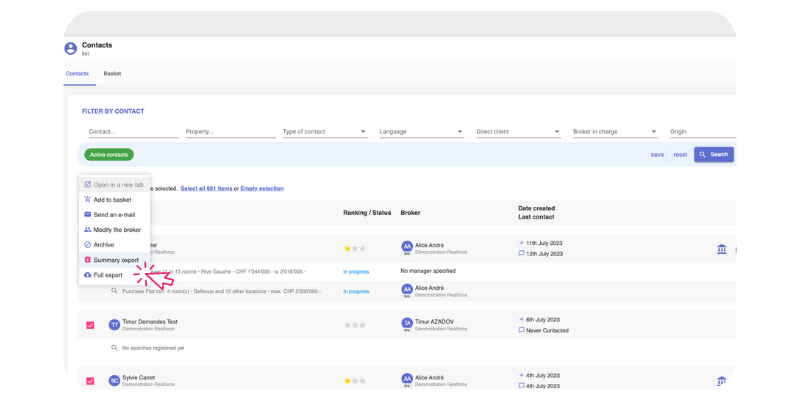
Task: Click the bank icon in 11th July 2023 row
Action: tap(721, 249)
